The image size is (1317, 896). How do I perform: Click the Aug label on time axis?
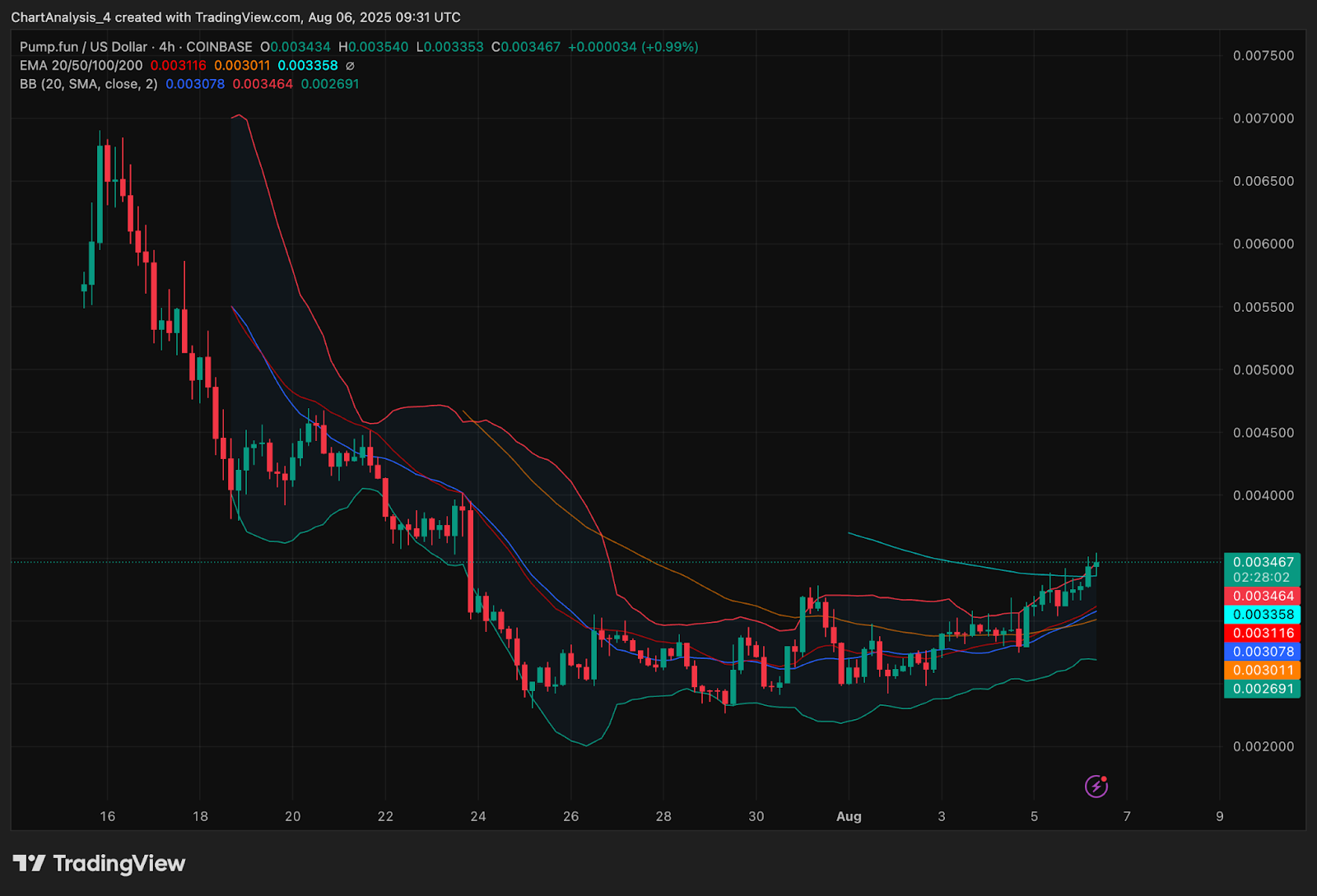pos(849,816)
